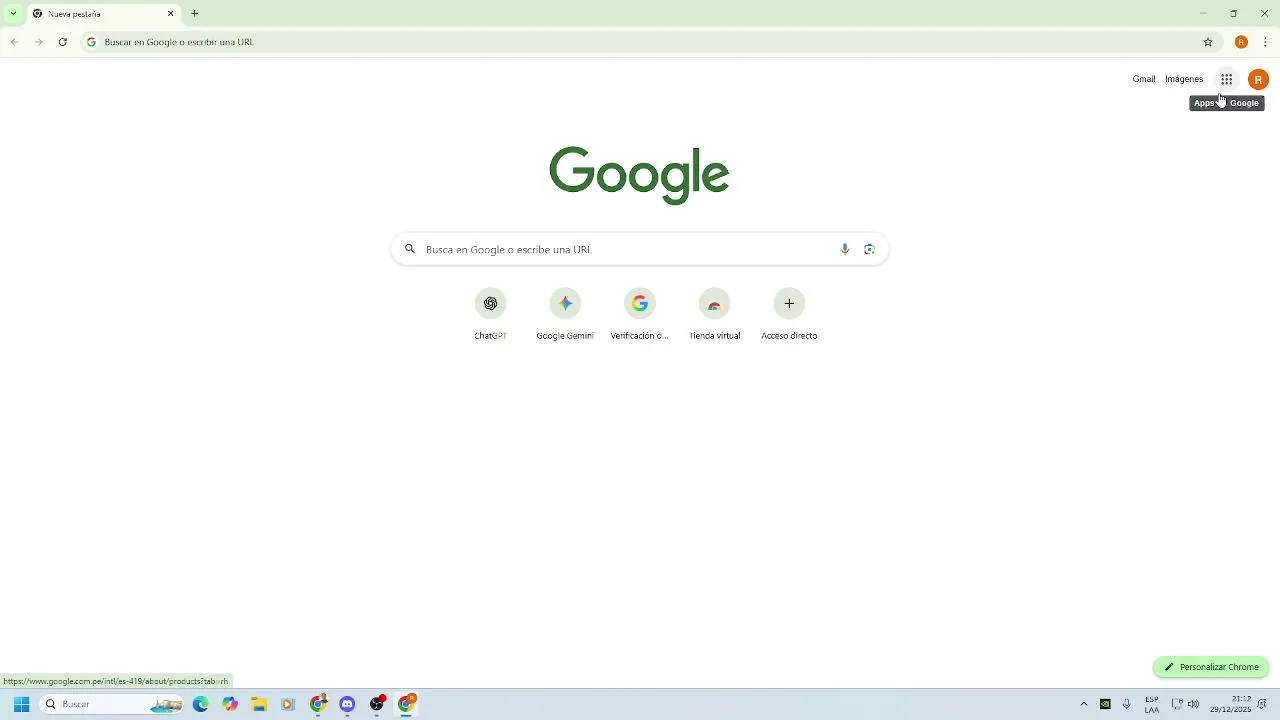Viewport: 1280px width, 720px height.
Task: Reload the current page
Action: [62, 42]
